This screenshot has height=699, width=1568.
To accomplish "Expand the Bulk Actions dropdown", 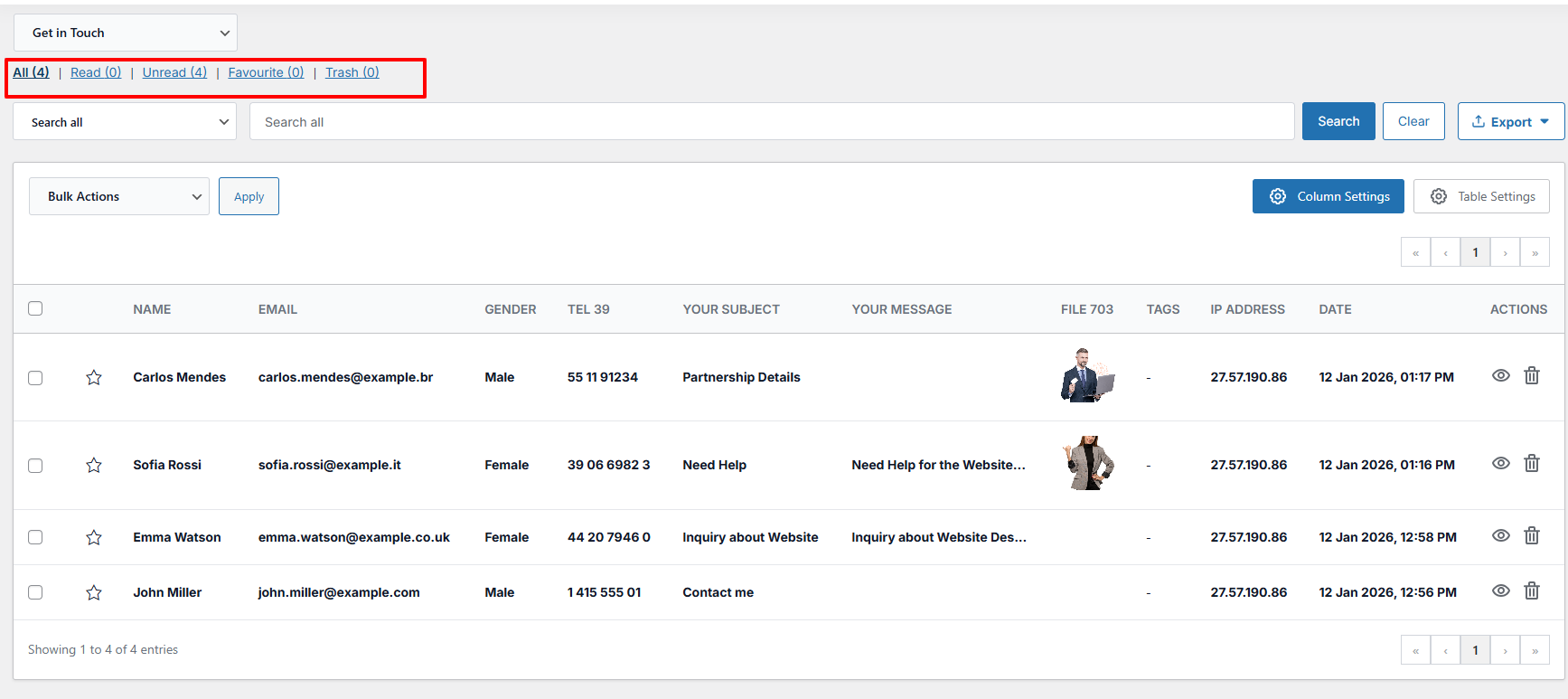I will point(119,196).
